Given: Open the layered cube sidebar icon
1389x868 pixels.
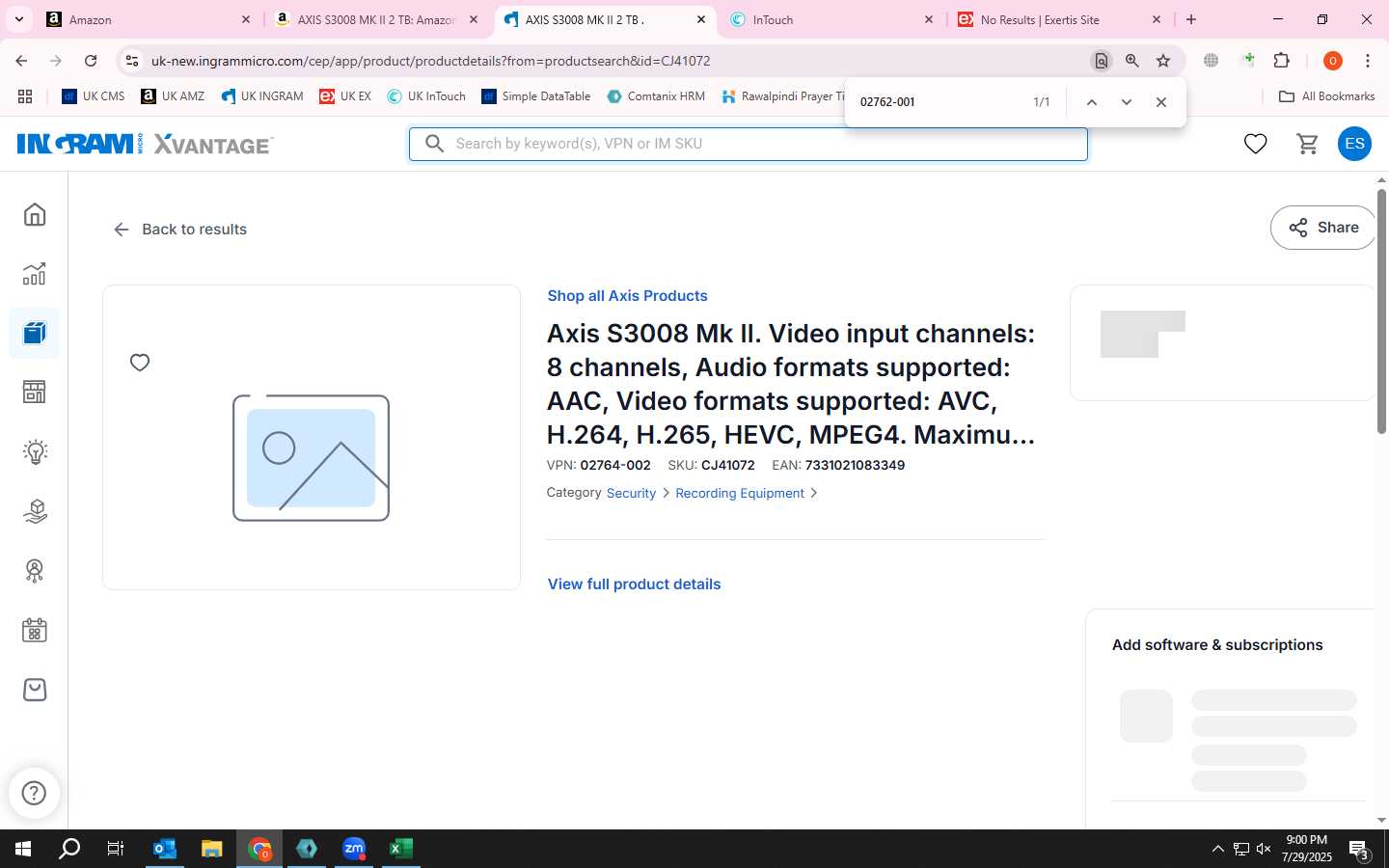Looking at the screenshot, I should [x=35, y=511].
